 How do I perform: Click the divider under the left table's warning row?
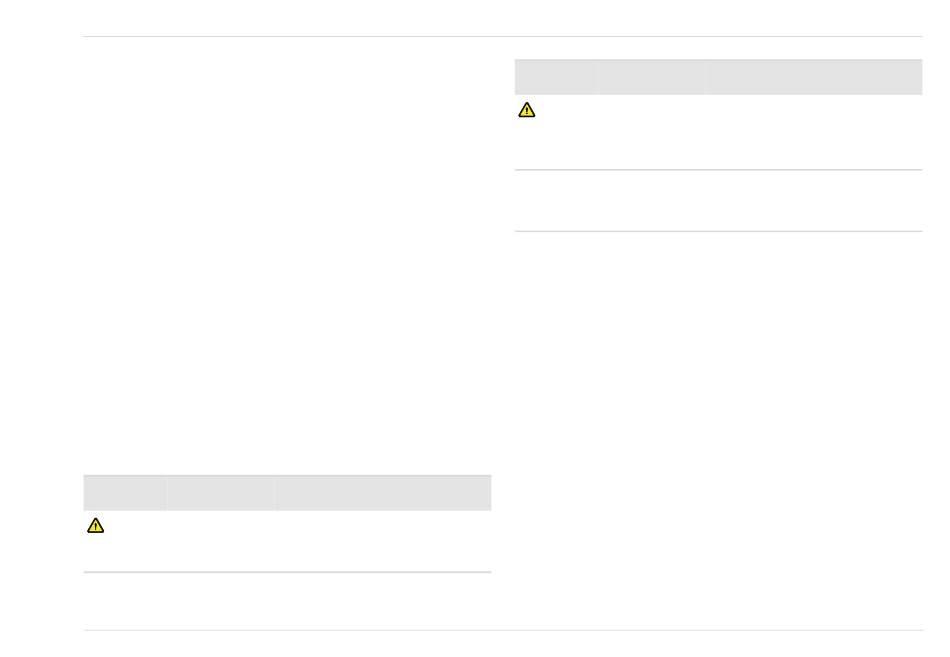pyautogui.click(x=287, y=572)
